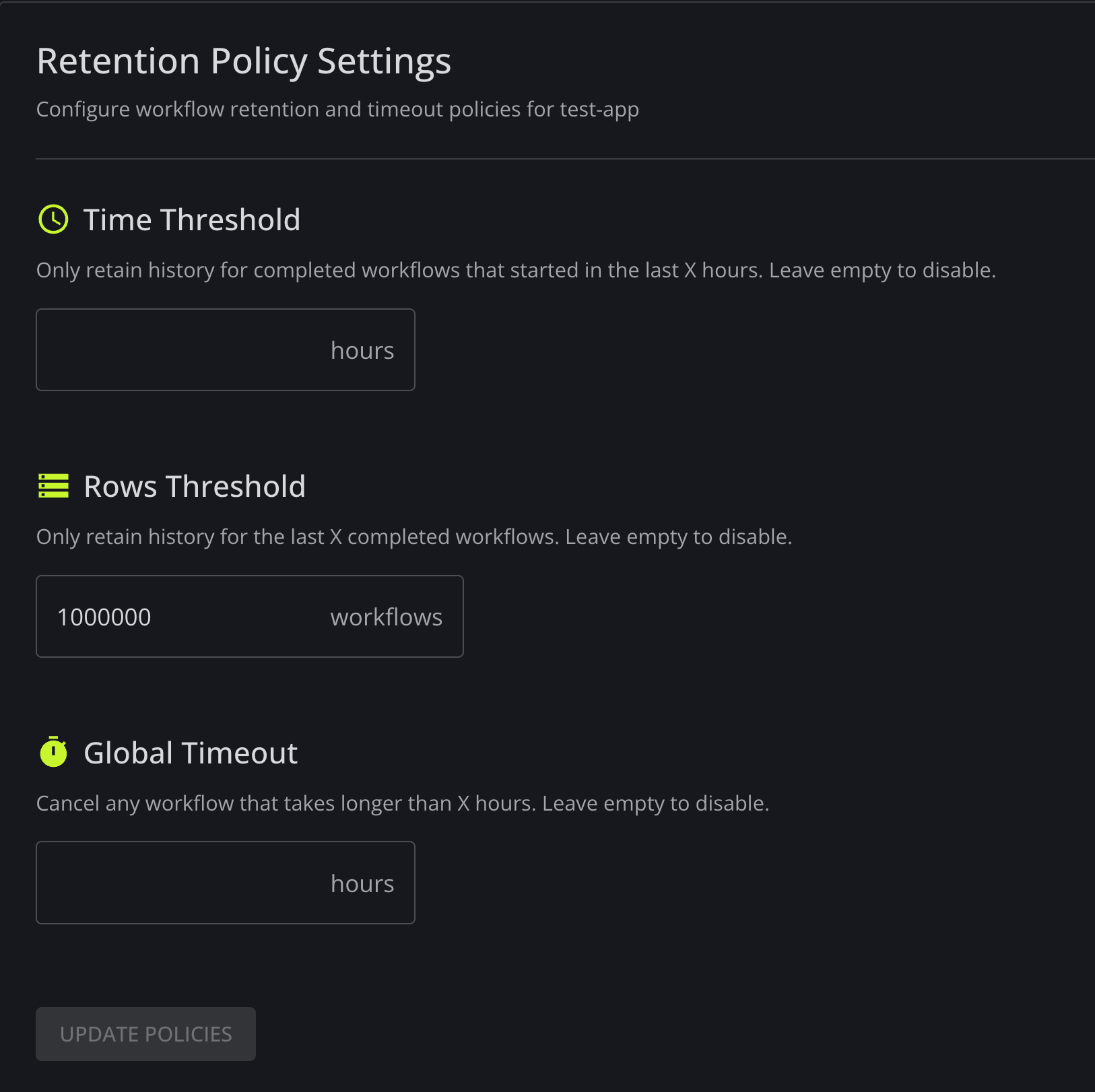Click the rows list icon beside Rows Threshold
This screenshot has height=1092, width=1095.
(53, 486)
